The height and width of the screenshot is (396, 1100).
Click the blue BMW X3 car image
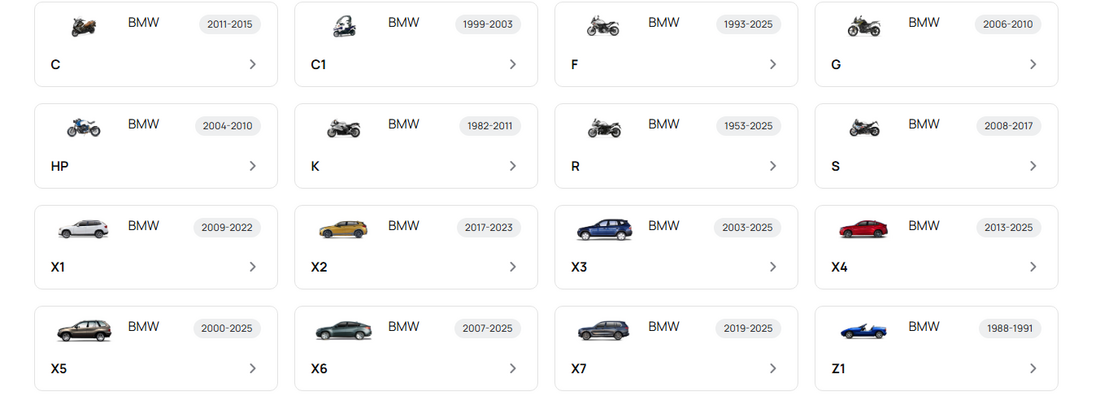click(x=604, y=229)
